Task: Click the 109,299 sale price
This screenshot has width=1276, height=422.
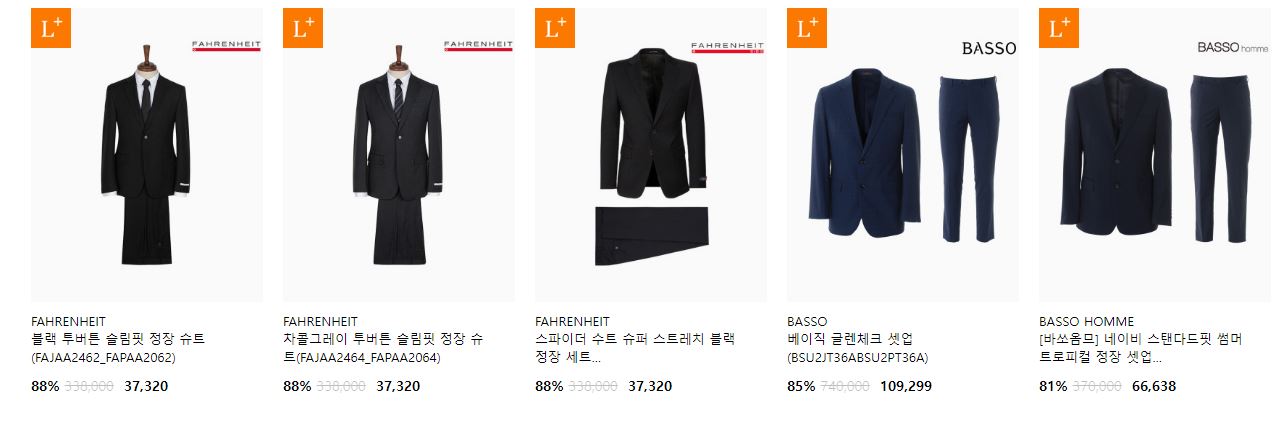Action: click(906, 386)
